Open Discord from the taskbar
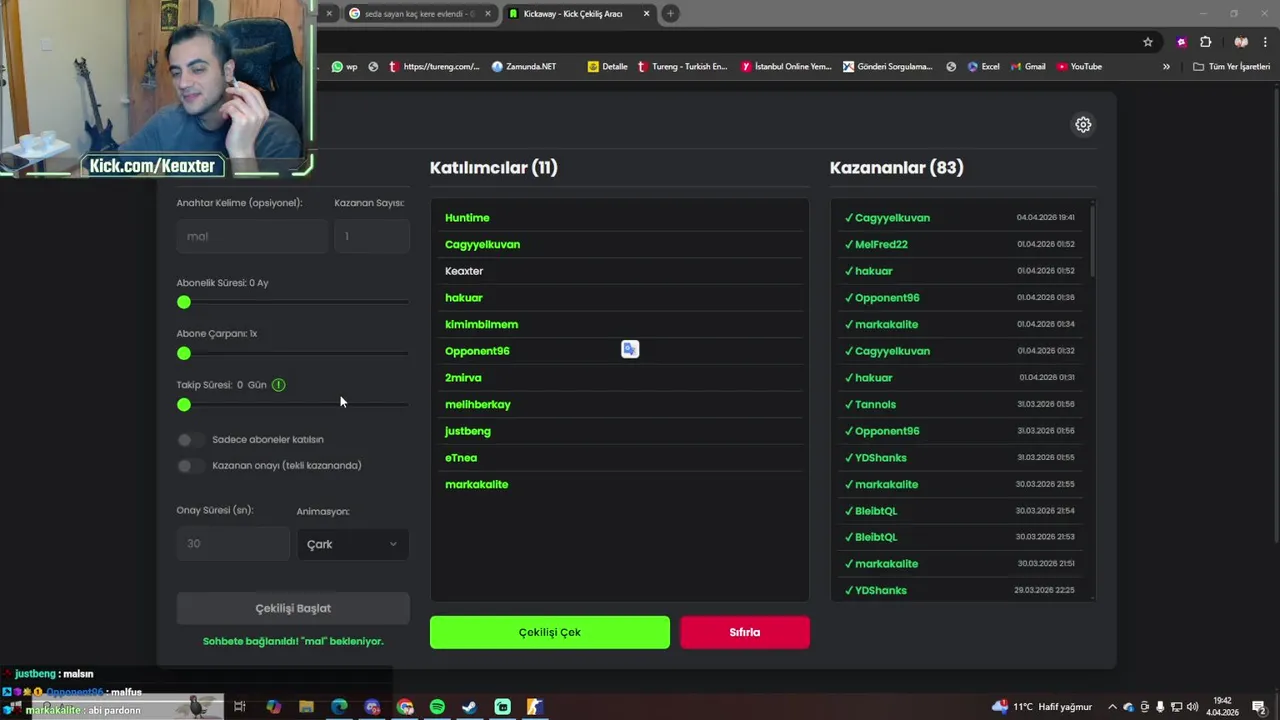The image size is (1280, 720). [372, 707]
